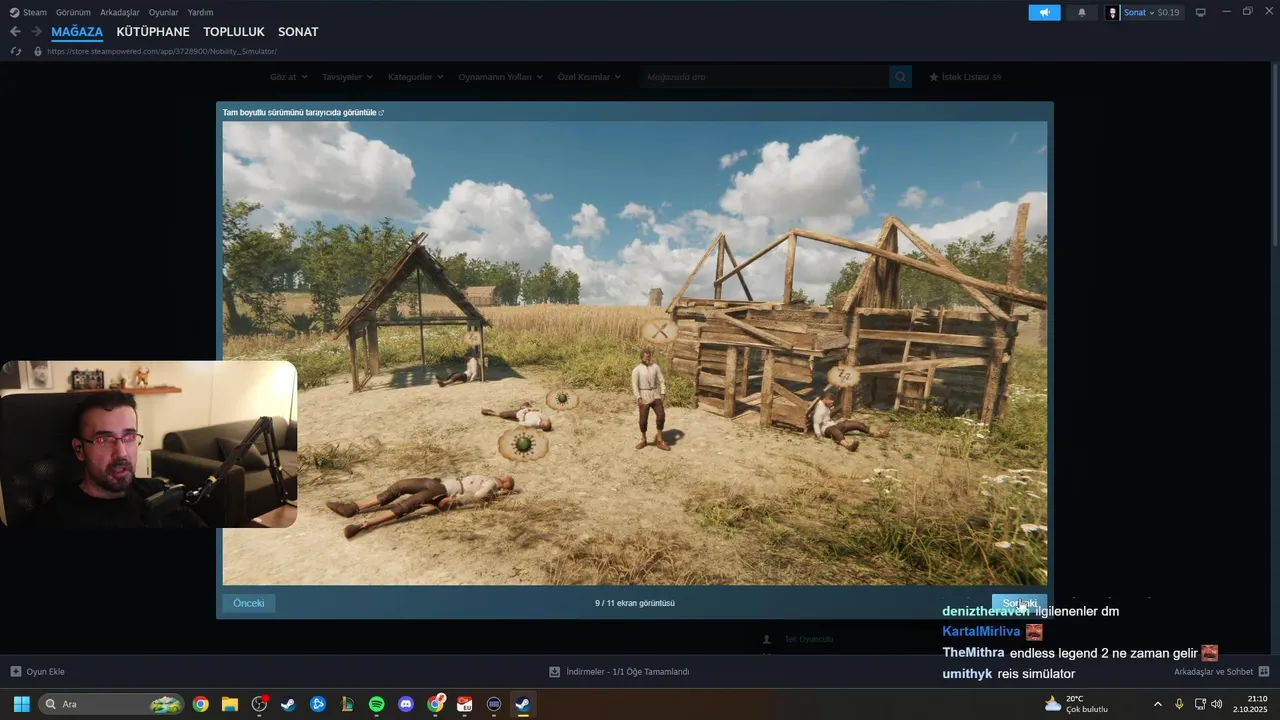Go to previous screenshot with Önceki

click(x=249, y=603)
